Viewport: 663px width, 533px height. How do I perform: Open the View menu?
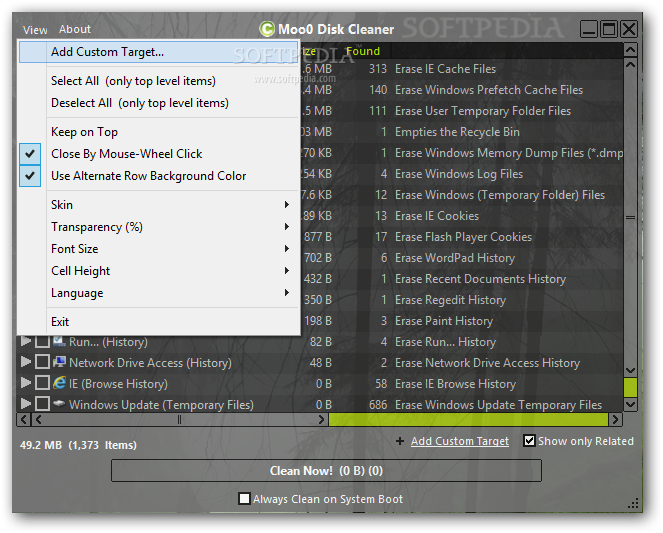click(x=35, y=30)
